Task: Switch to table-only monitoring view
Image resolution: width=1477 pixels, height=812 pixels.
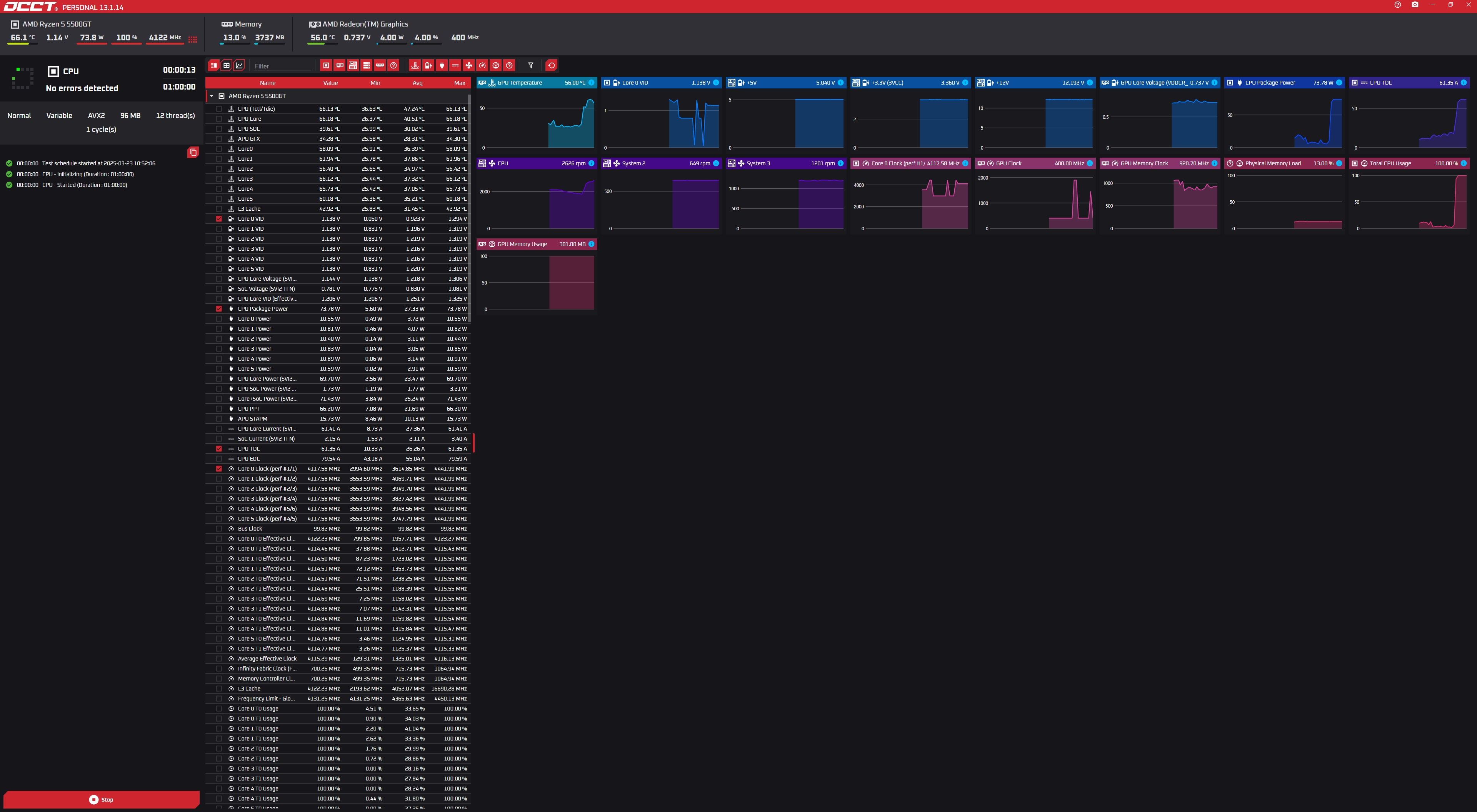Action: [x=227, y=65]
